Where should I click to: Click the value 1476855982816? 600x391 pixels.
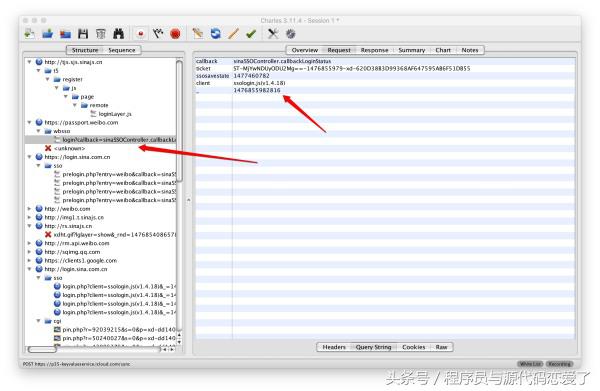pos(257,90)
